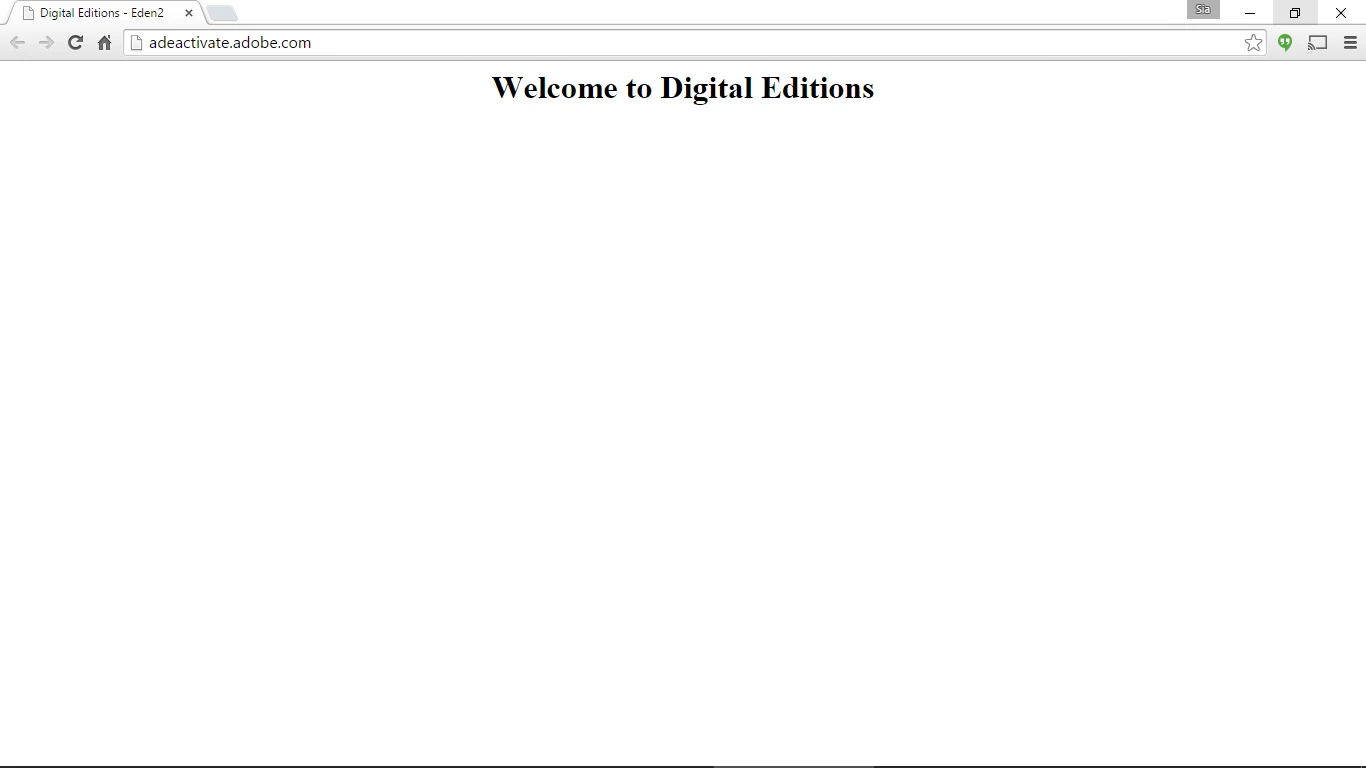This screenshot has height=768, width=1366.
Task: Open the Chrome hamburger menu
Action: point(1350,42)
